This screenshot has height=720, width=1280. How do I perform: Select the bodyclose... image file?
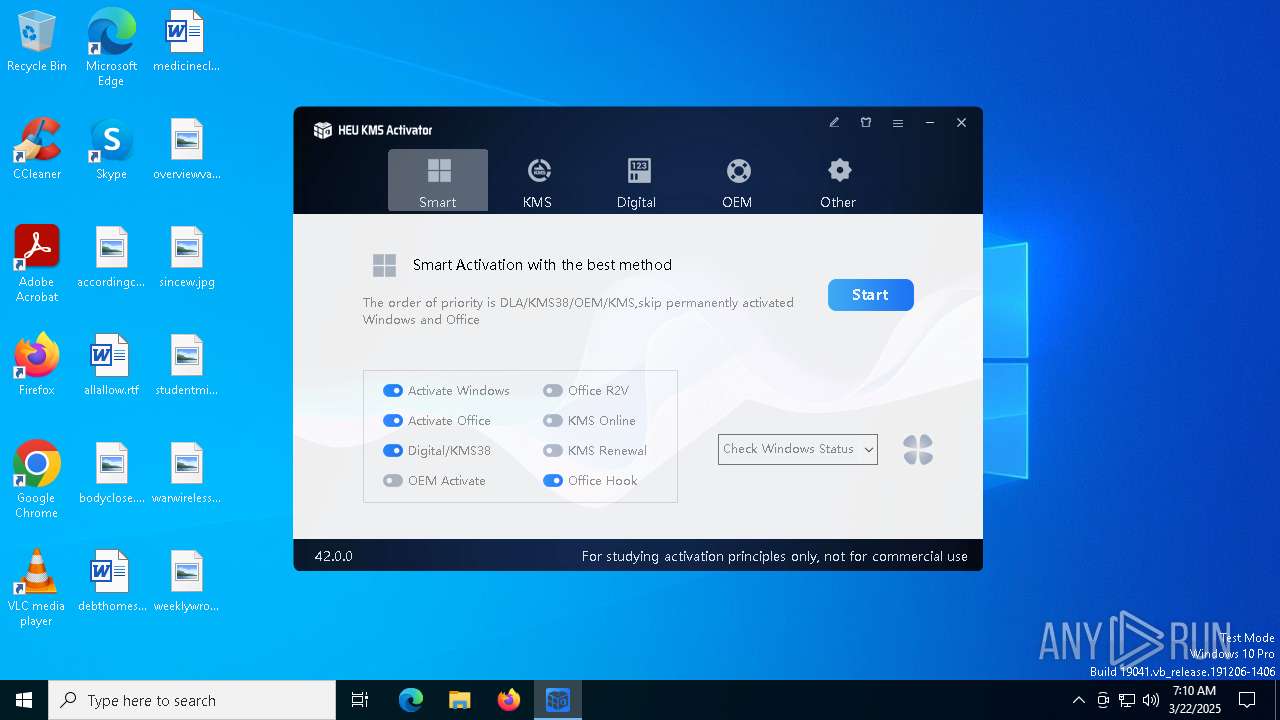coord(111,473)
